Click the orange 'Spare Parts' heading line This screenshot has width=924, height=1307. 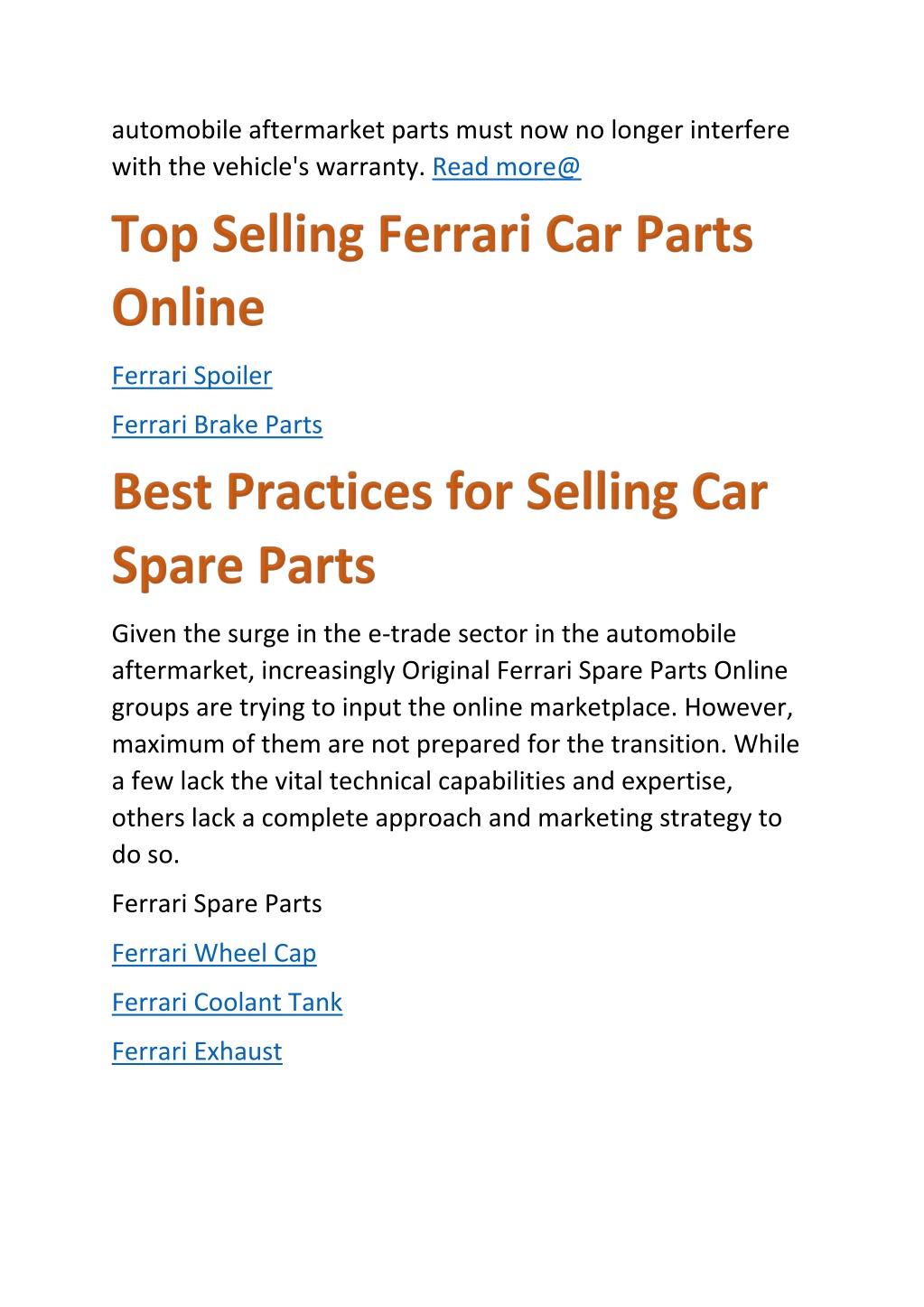(244, 566)
